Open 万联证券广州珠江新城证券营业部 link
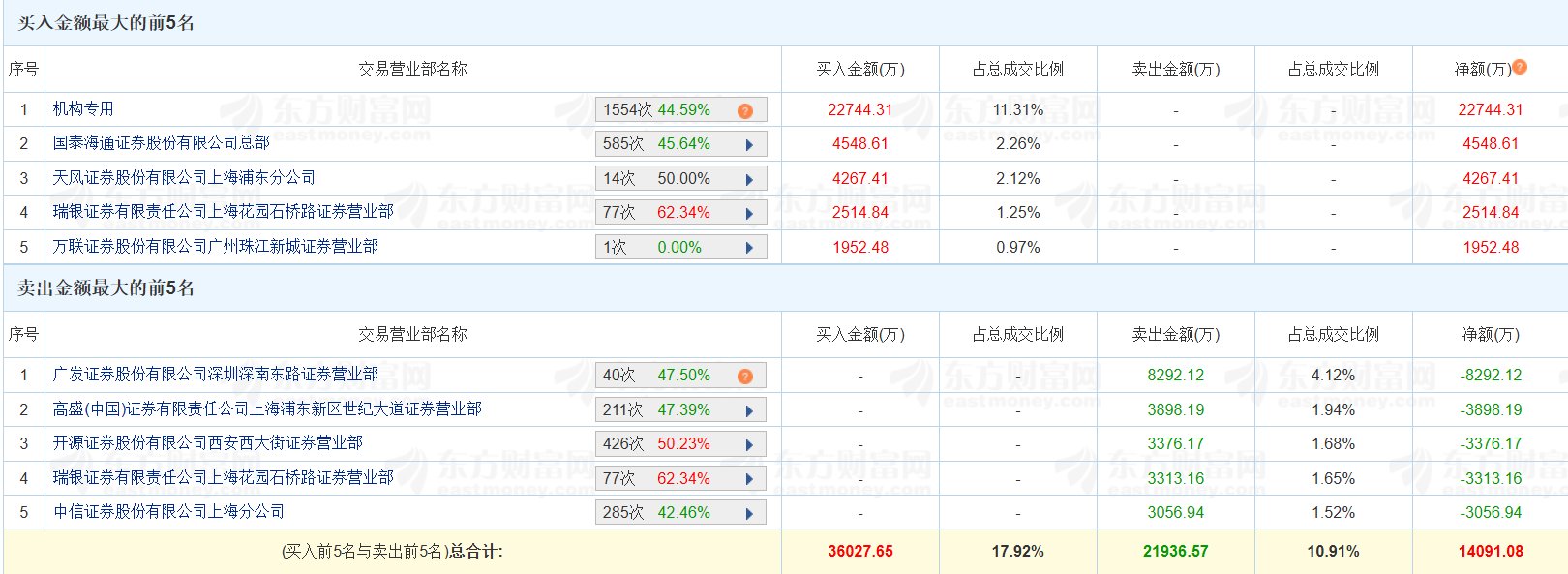The image size is (1568, 574). coord(215,246)
